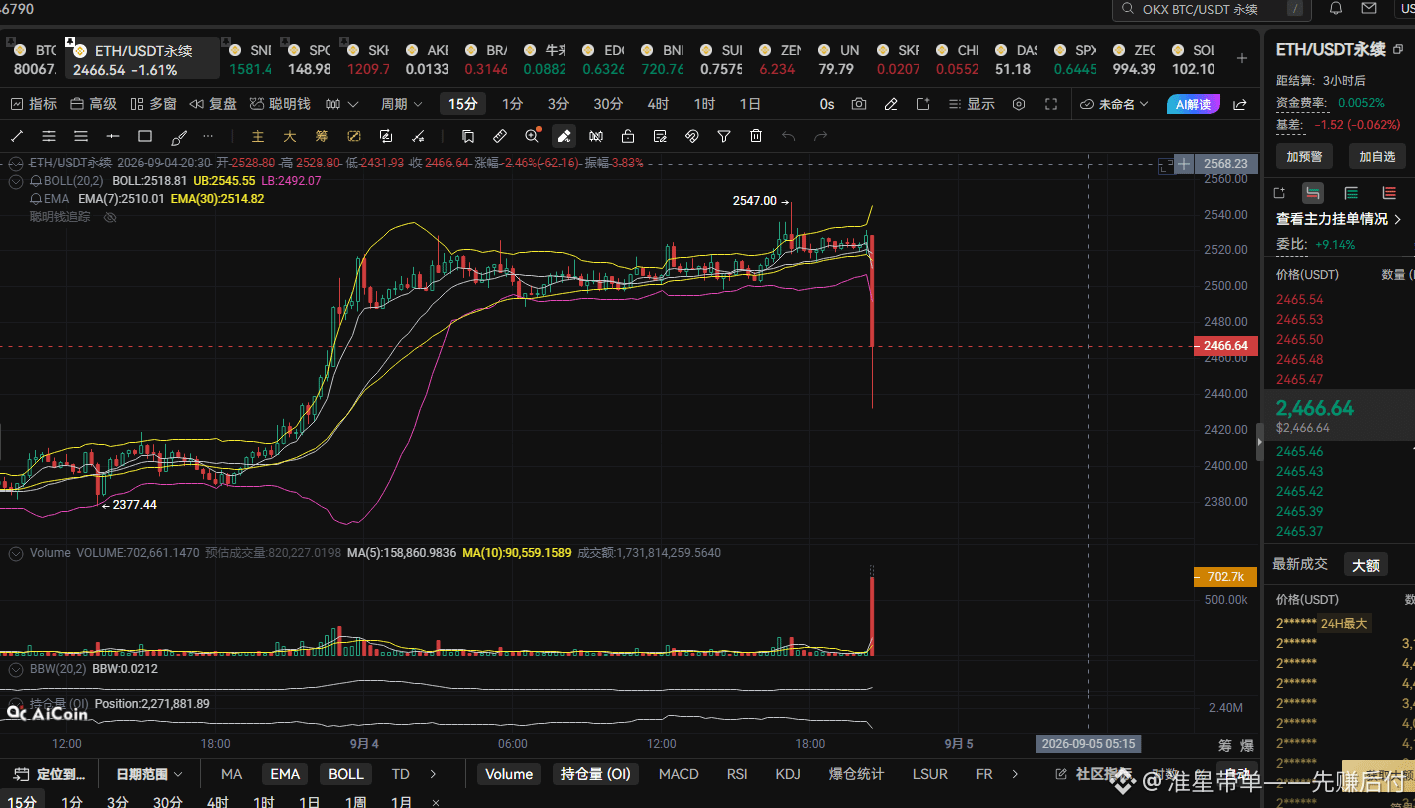The height and width of the screenshot is (808, 1415).
Task: Click the screenshot camera icon
Action: 859,104
